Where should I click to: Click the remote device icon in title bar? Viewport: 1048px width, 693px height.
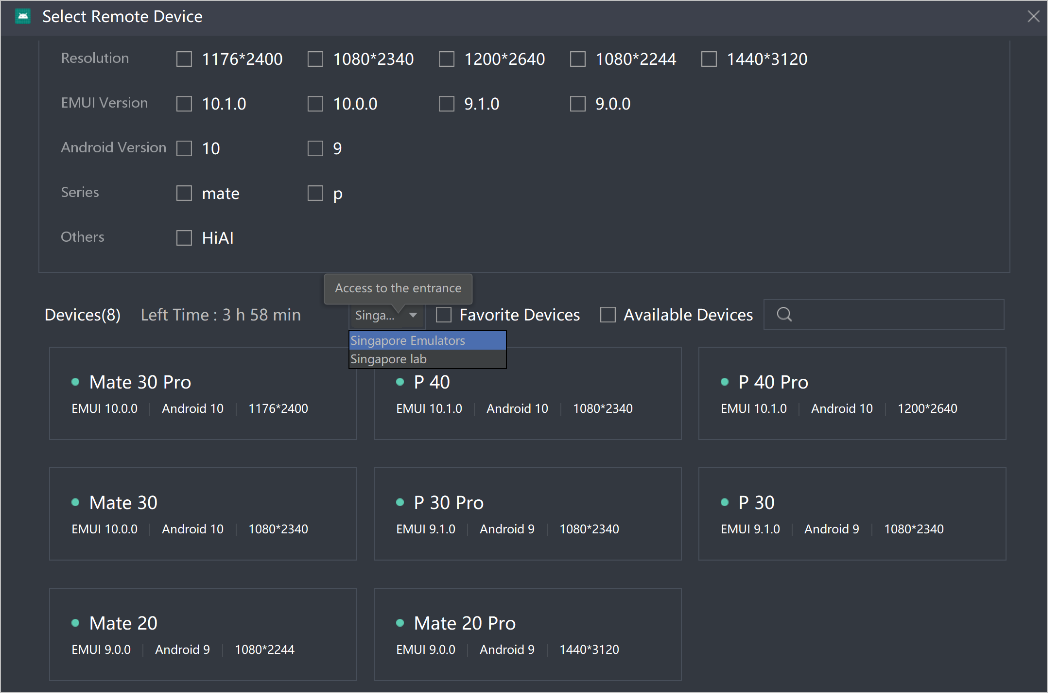(x=24, y=16)
